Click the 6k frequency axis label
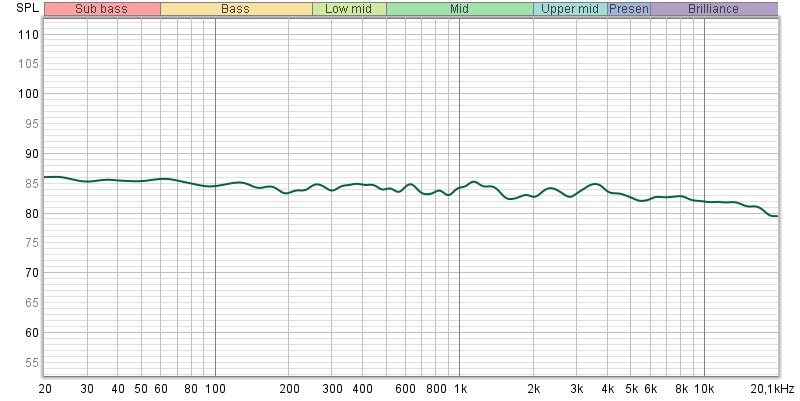800x401 pixels. [x=651, y=389]
